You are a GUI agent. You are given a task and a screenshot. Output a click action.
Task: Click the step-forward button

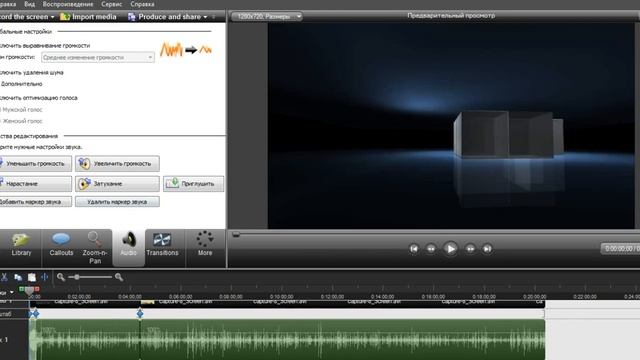(x=470, y=249)
